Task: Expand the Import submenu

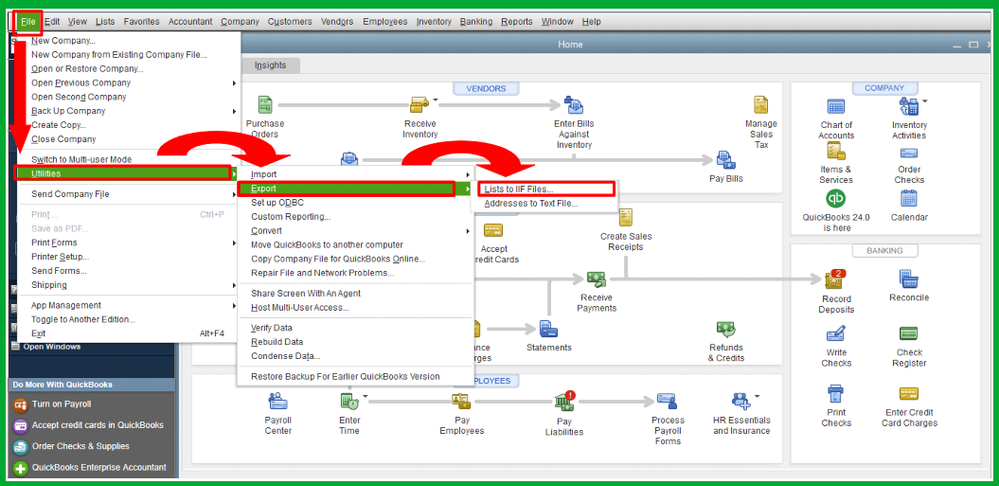Action: [468, 175]
